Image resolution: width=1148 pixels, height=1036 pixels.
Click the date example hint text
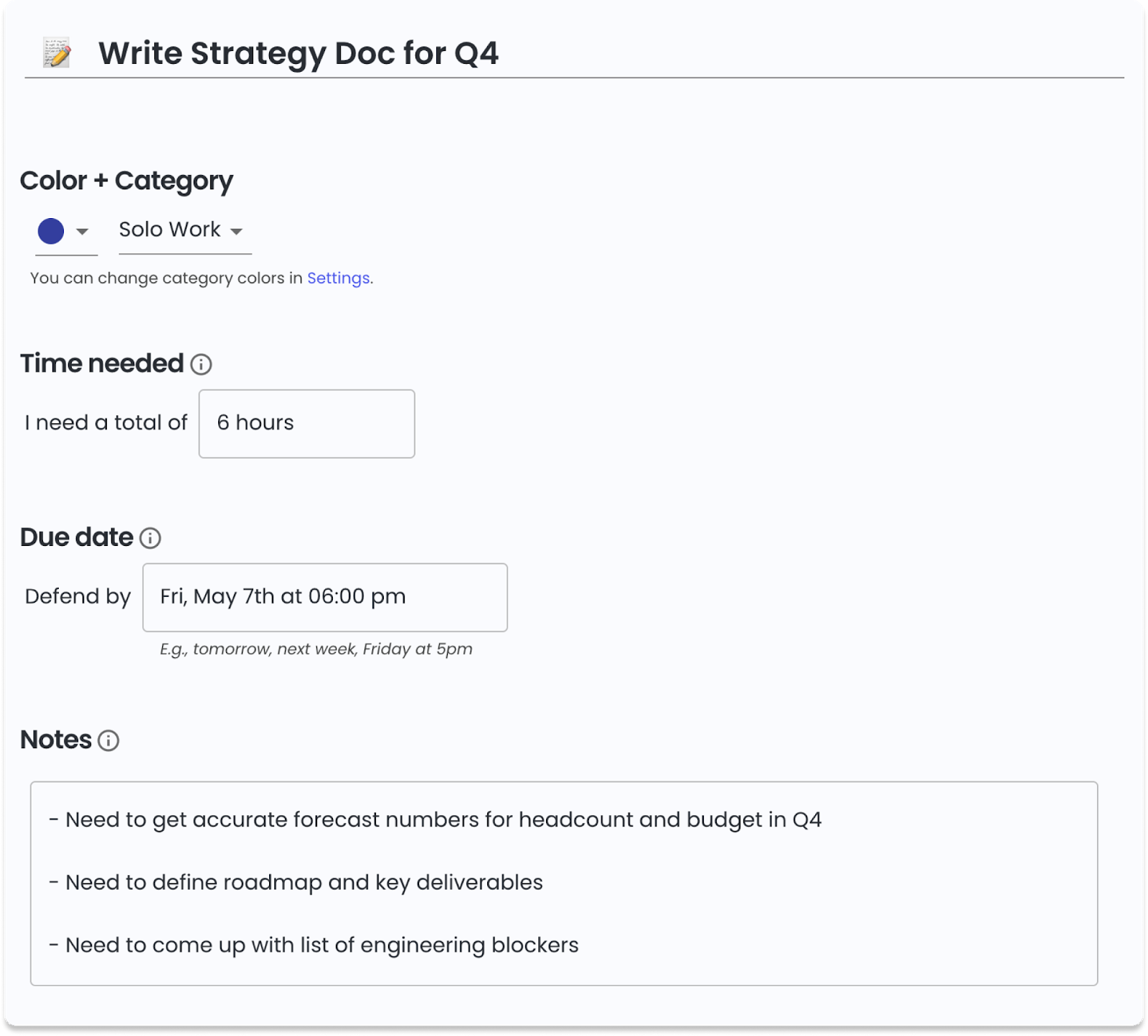316,649
